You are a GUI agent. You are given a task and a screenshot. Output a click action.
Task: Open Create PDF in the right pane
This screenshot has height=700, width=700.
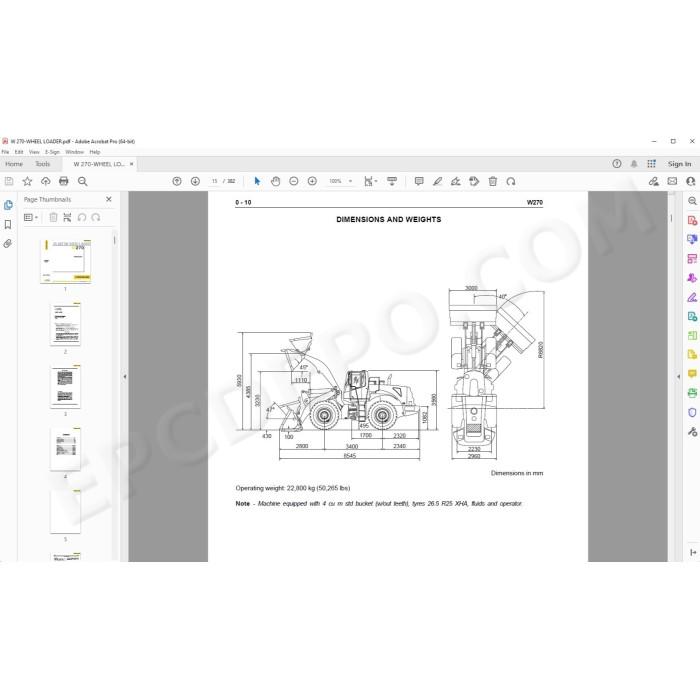point(692,221)
